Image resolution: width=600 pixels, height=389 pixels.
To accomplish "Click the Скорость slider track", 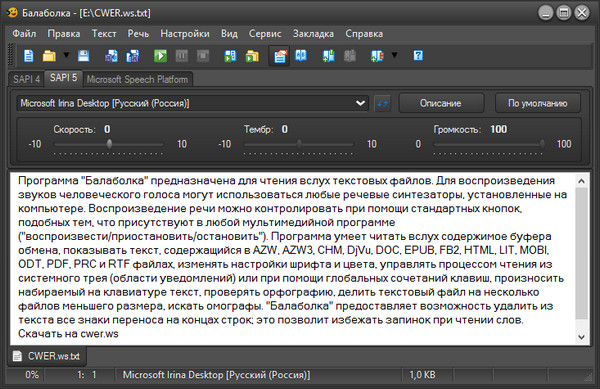I will pos(109,144).
